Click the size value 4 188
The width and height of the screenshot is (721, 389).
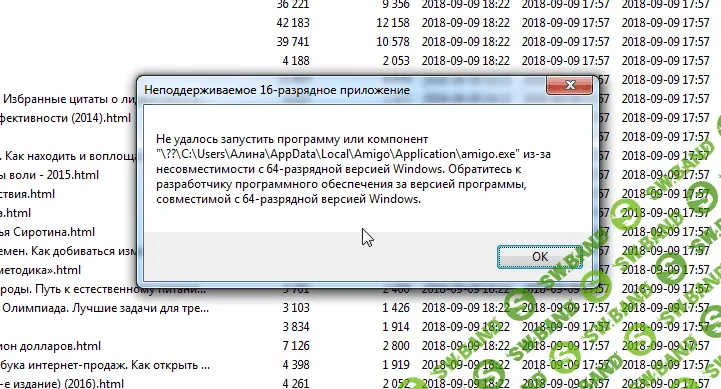296,61
